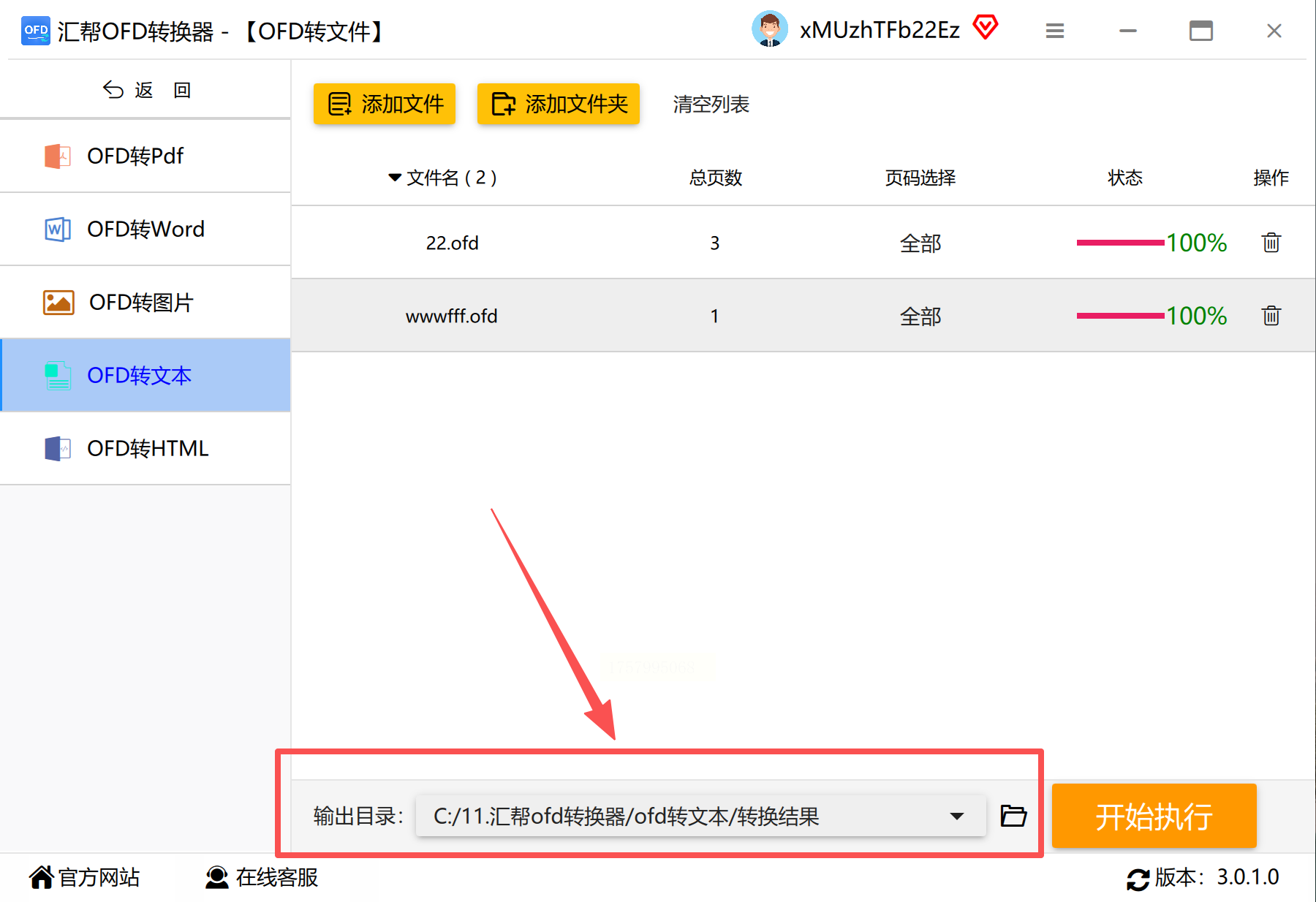This screenshot has height=902, width=1316.
Task: Choose the OFD转图片 conversion option
Action: [x=145, y=302]
